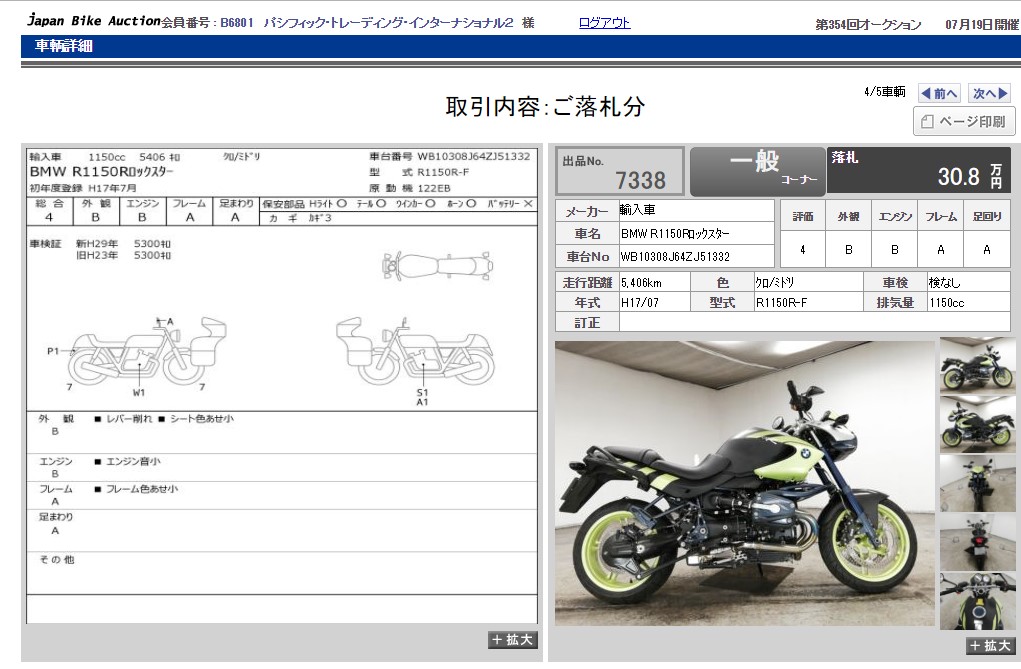The height and width of the screenshot is (669, 1021).
Task: Select chassis number WB10308J64ZJ51332 in the details table
Action: pos(675,257)
